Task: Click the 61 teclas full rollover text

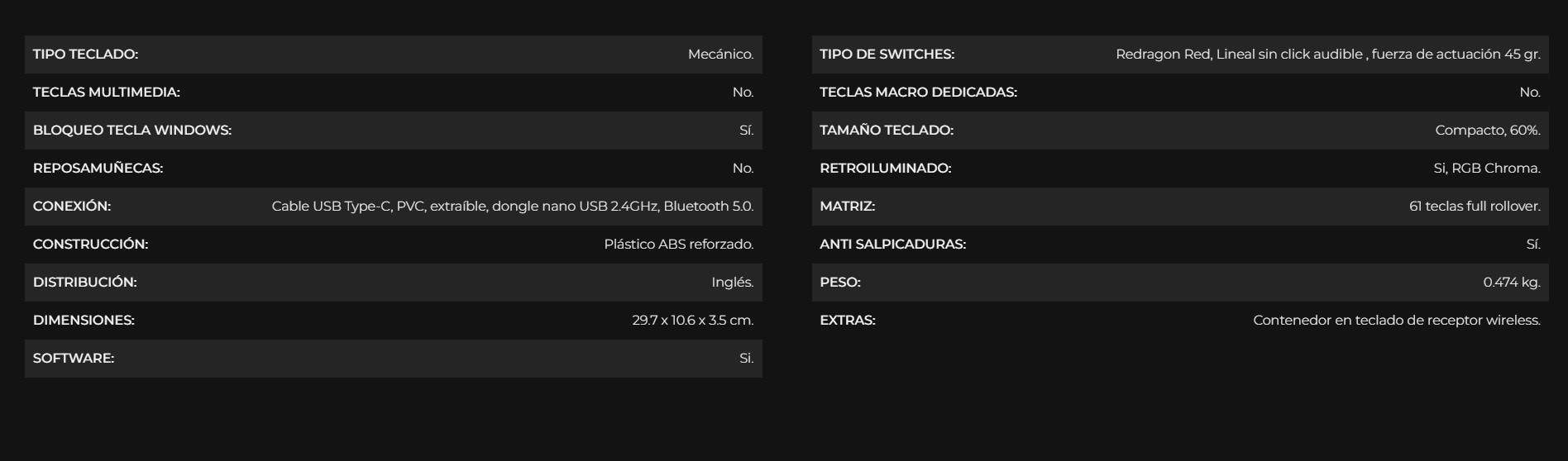Action: tap(1474, 207)
